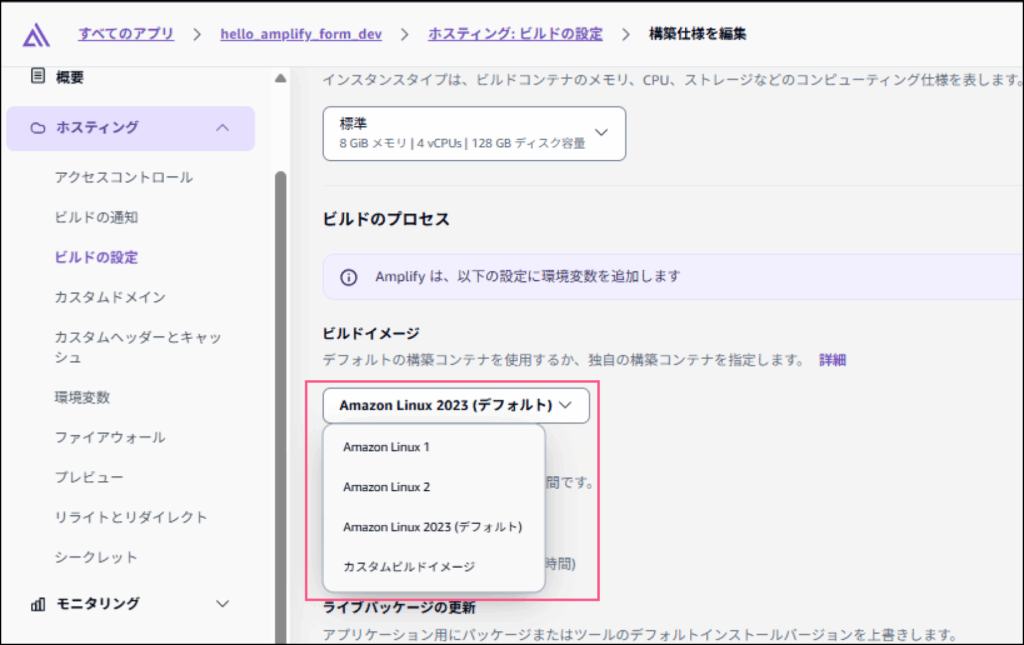Toggle the Amazon Linux 2023 build image dropdown
The width and height of the screenshot is (1024, 645).
point(455,406)
